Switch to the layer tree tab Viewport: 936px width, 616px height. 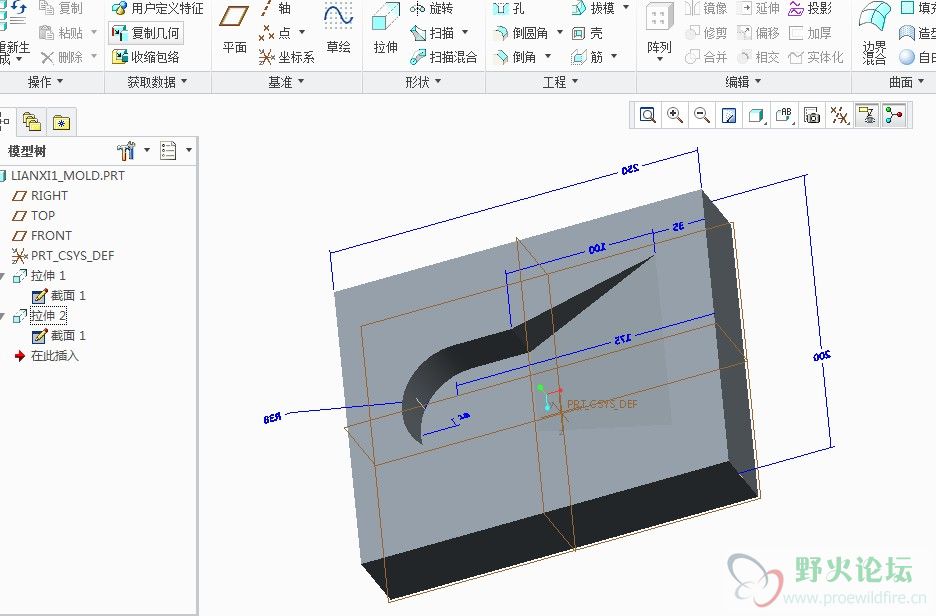tap(32, 122)
